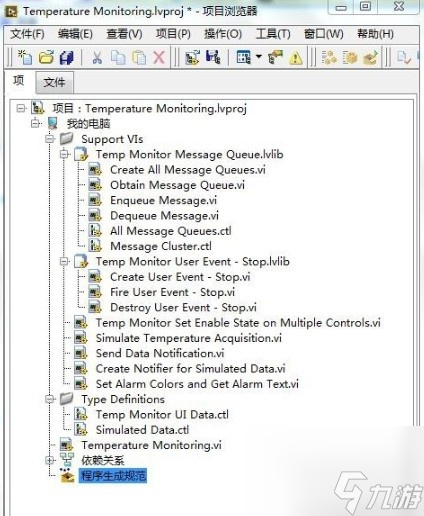Select Temperature Monitoring.vi in the tree
The width and height of the screenshot is (424, 516).
151,445
